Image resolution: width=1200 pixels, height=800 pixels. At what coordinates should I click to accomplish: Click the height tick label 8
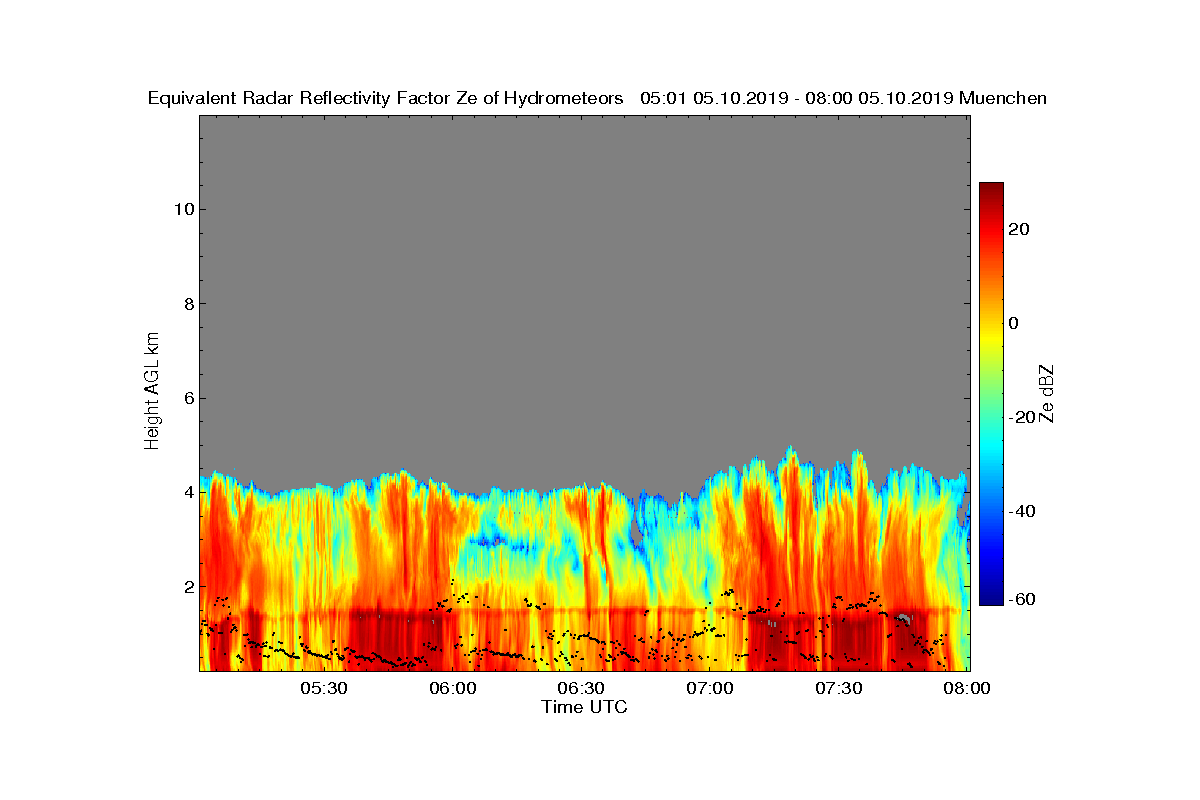click(x=188, y=304)
